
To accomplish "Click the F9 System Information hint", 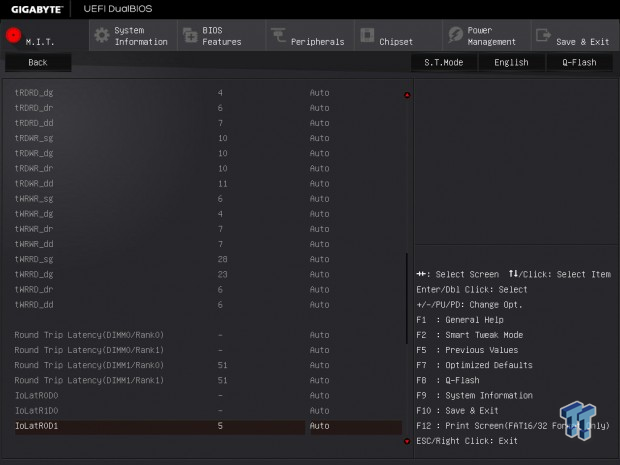I will 474,395.
